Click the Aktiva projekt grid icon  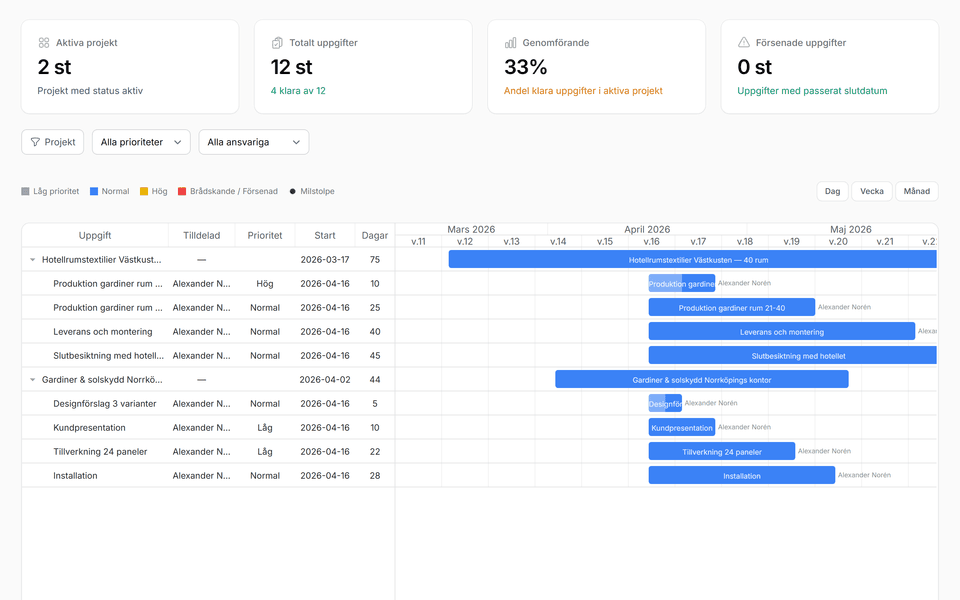point(43,43)
